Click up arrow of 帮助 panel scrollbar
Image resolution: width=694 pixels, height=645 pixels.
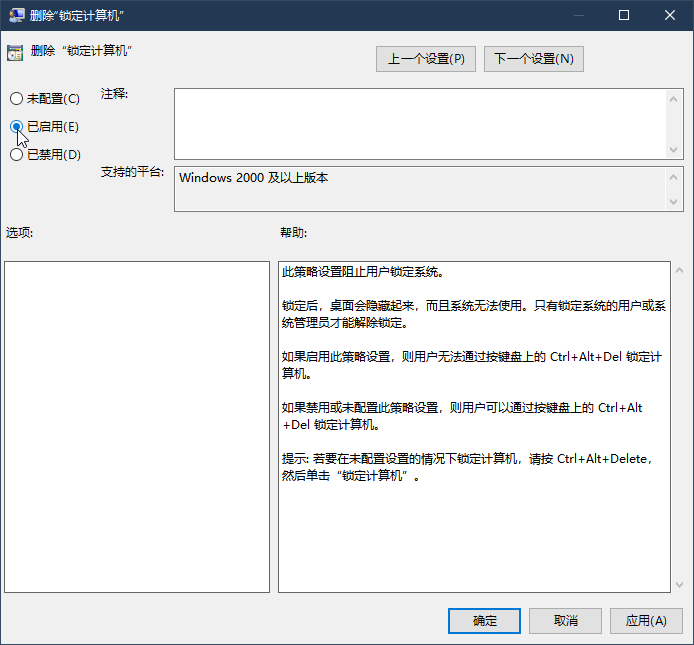[679, 270]
